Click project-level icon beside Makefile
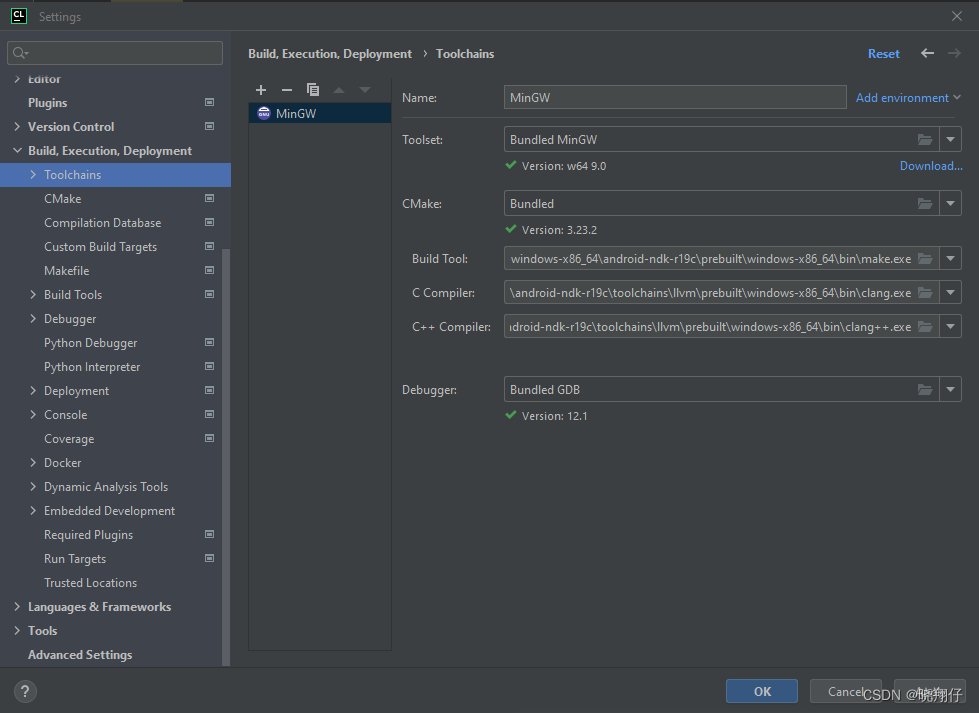 [210, 270]
